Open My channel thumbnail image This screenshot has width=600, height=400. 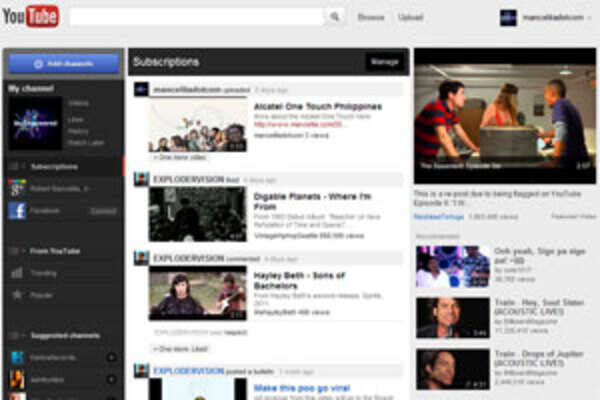35,123
